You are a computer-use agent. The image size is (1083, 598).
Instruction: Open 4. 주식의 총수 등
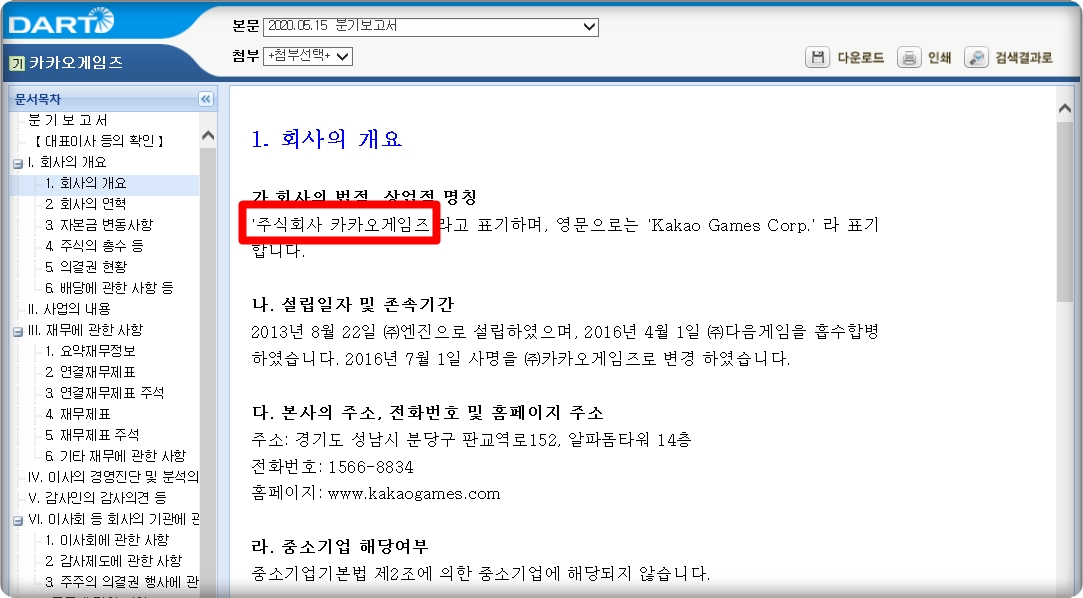(95, 245)
